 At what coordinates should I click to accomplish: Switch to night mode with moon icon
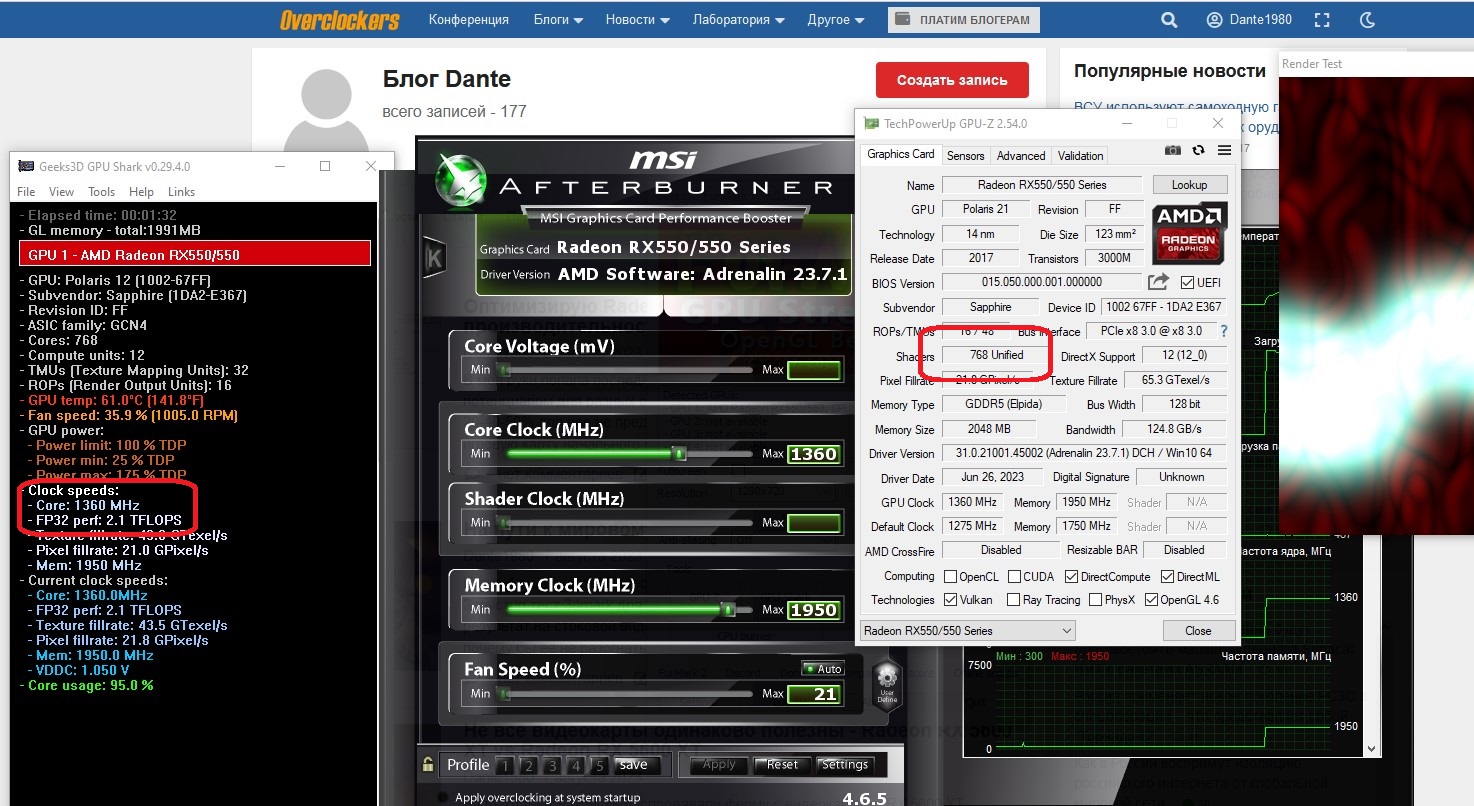1369,20
